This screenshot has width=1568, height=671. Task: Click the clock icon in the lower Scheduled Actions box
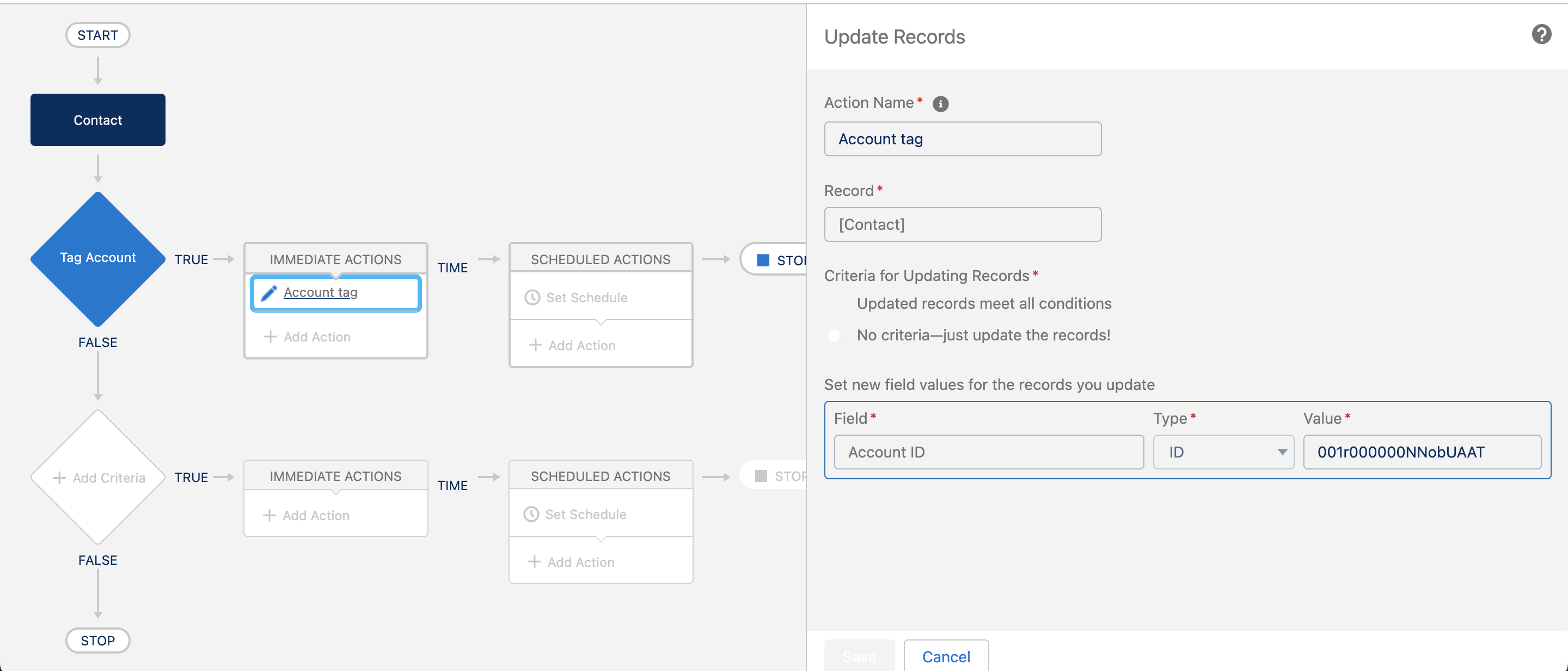tap(532, 514)
